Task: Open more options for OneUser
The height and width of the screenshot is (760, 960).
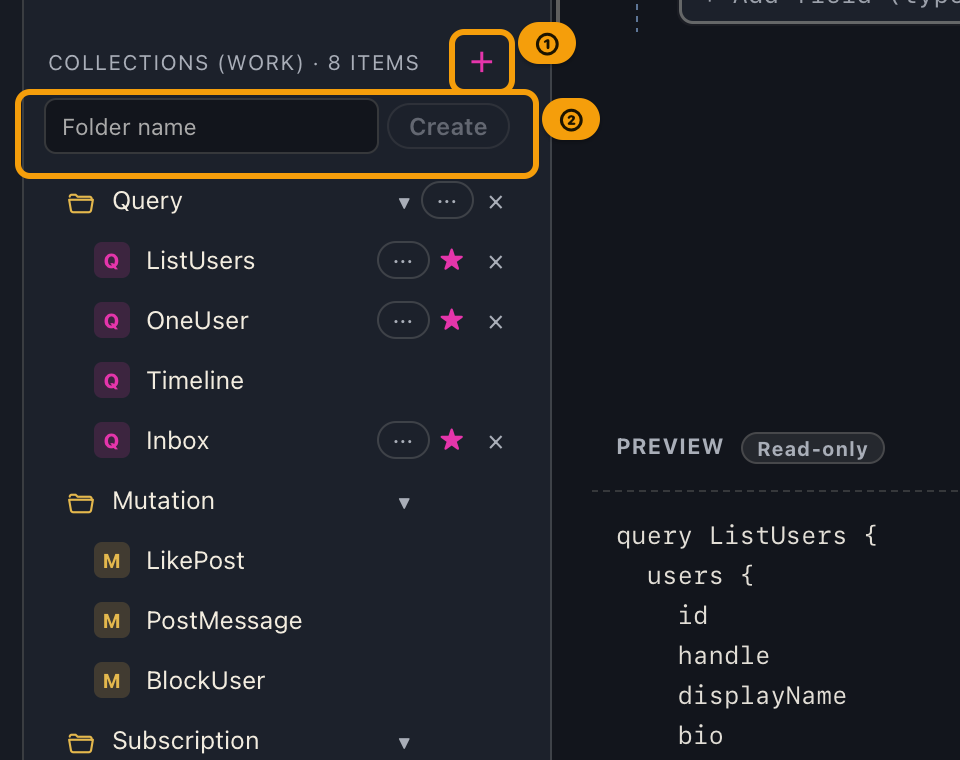Action: (403, 321)
